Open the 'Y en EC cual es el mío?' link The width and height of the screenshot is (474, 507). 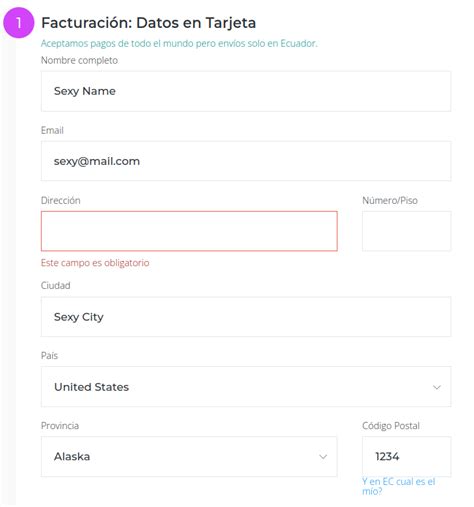399,486
